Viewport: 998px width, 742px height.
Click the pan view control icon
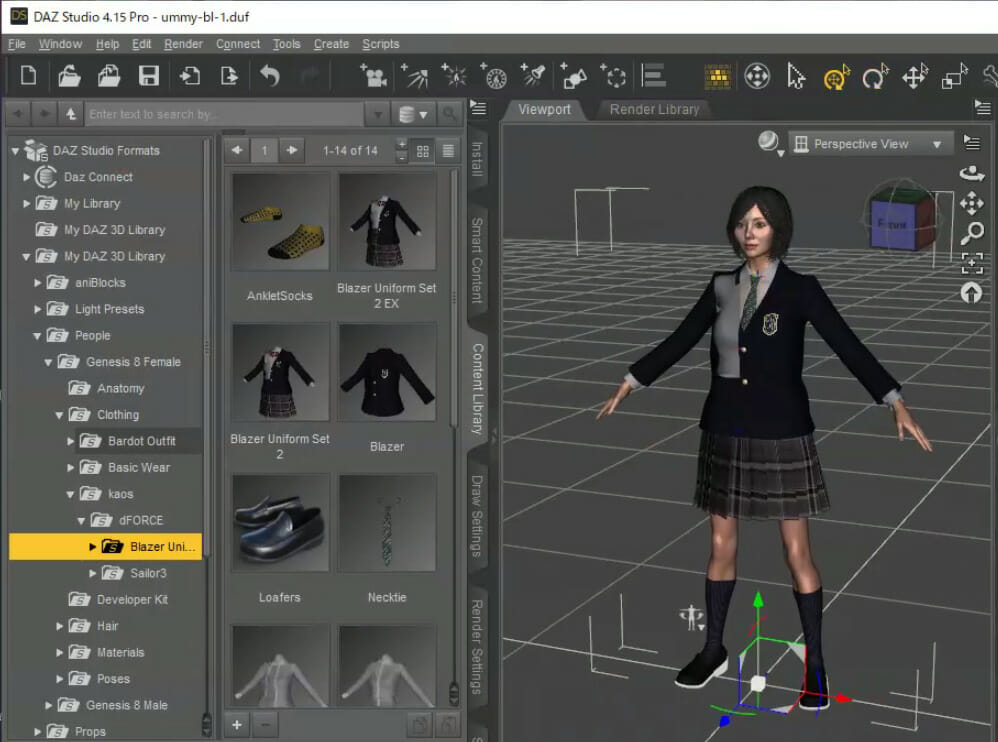point(972,204)
